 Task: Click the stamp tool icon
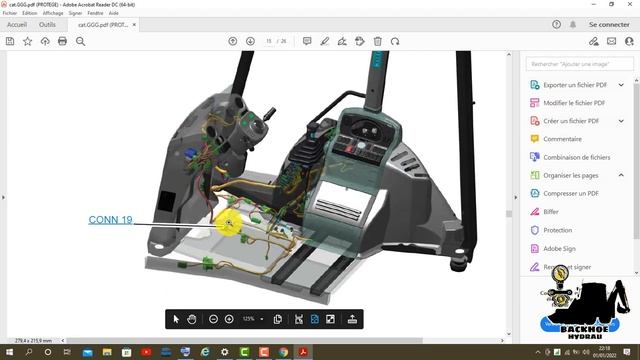pyautogui.click(x=360, y=41)
